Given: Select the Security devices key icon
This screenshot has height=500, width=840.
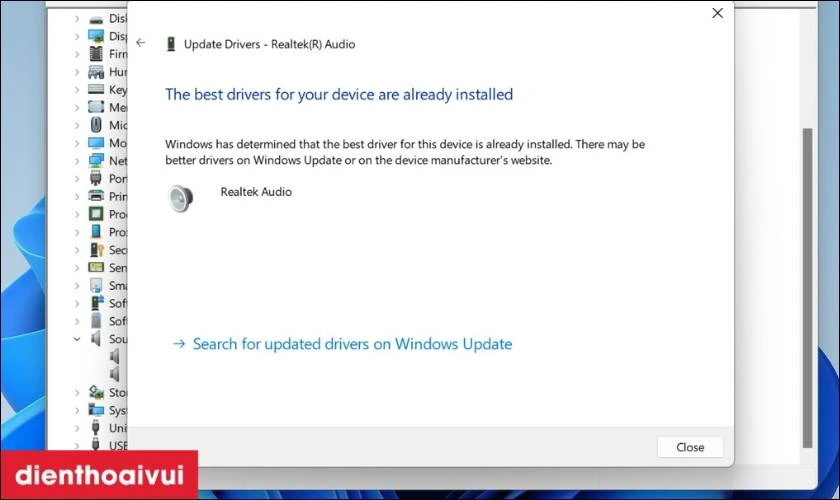Looking at the screenshot, I should (96, 250).
